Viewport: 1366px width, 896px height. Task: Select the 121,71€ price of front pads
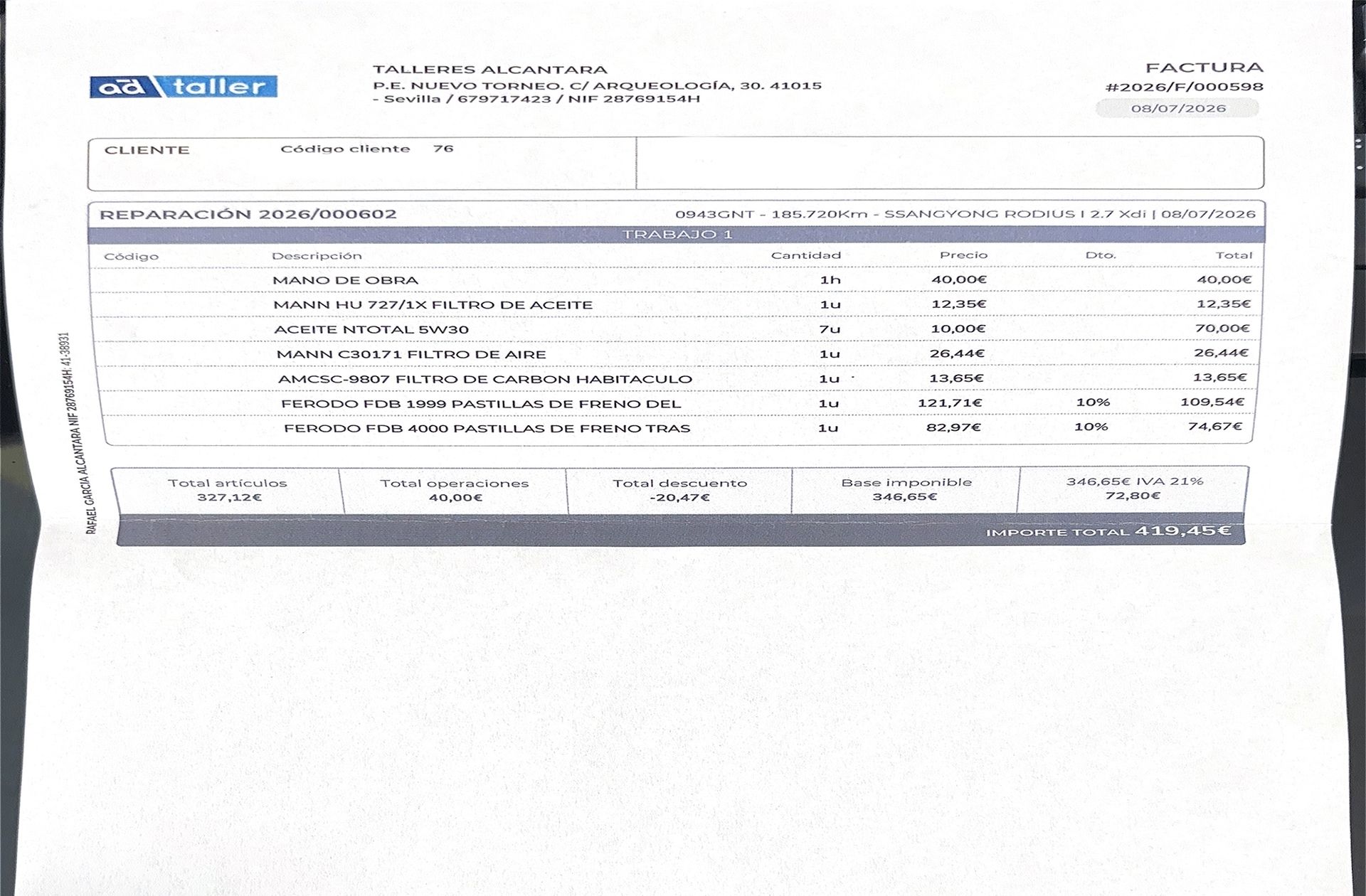click(950, 402)
